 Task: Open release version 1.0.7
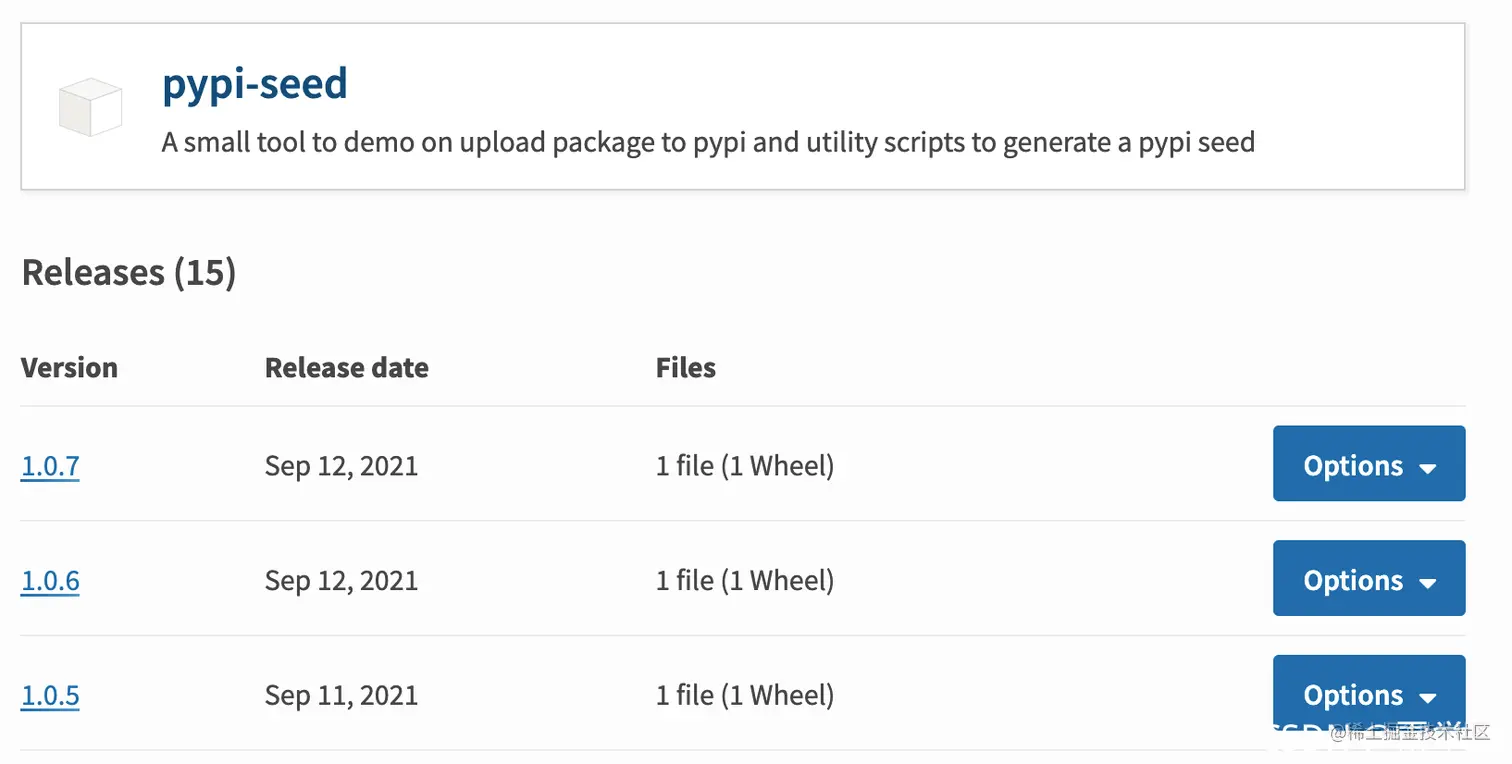(x=50, y=466)
